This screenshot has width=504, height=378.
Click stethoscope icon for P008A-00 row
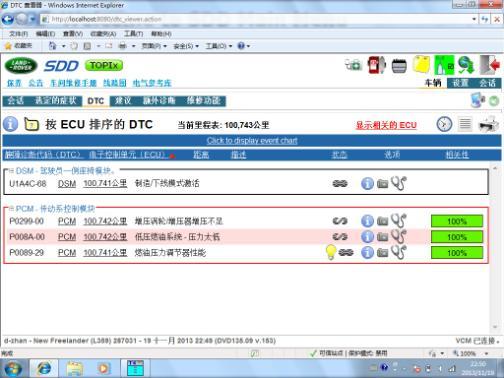point(399,237)
